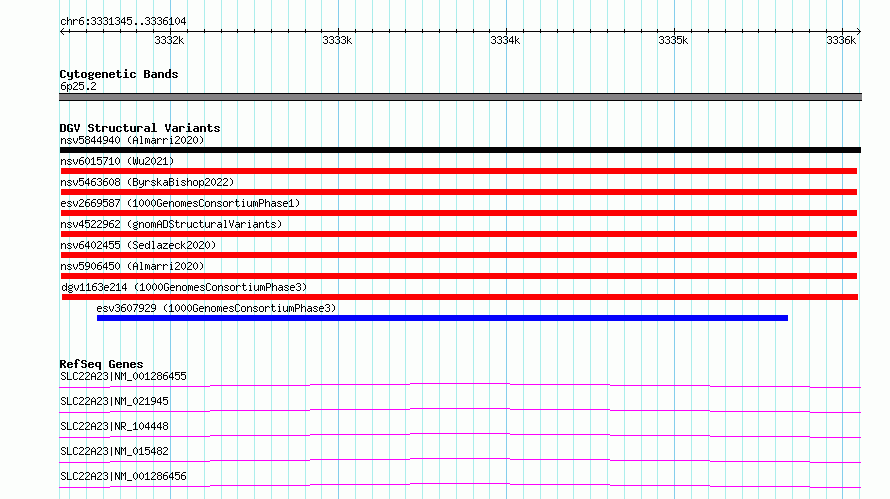890x499 pixels.
Task: Click the red nsv5463608 variant bar
Action: click(459, 192)
